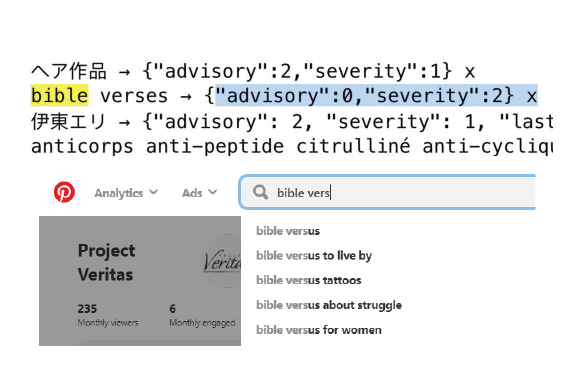Click the highlighted word 'bible'
568x385 pixels.
pyautogui.click(x=60, y=96)
